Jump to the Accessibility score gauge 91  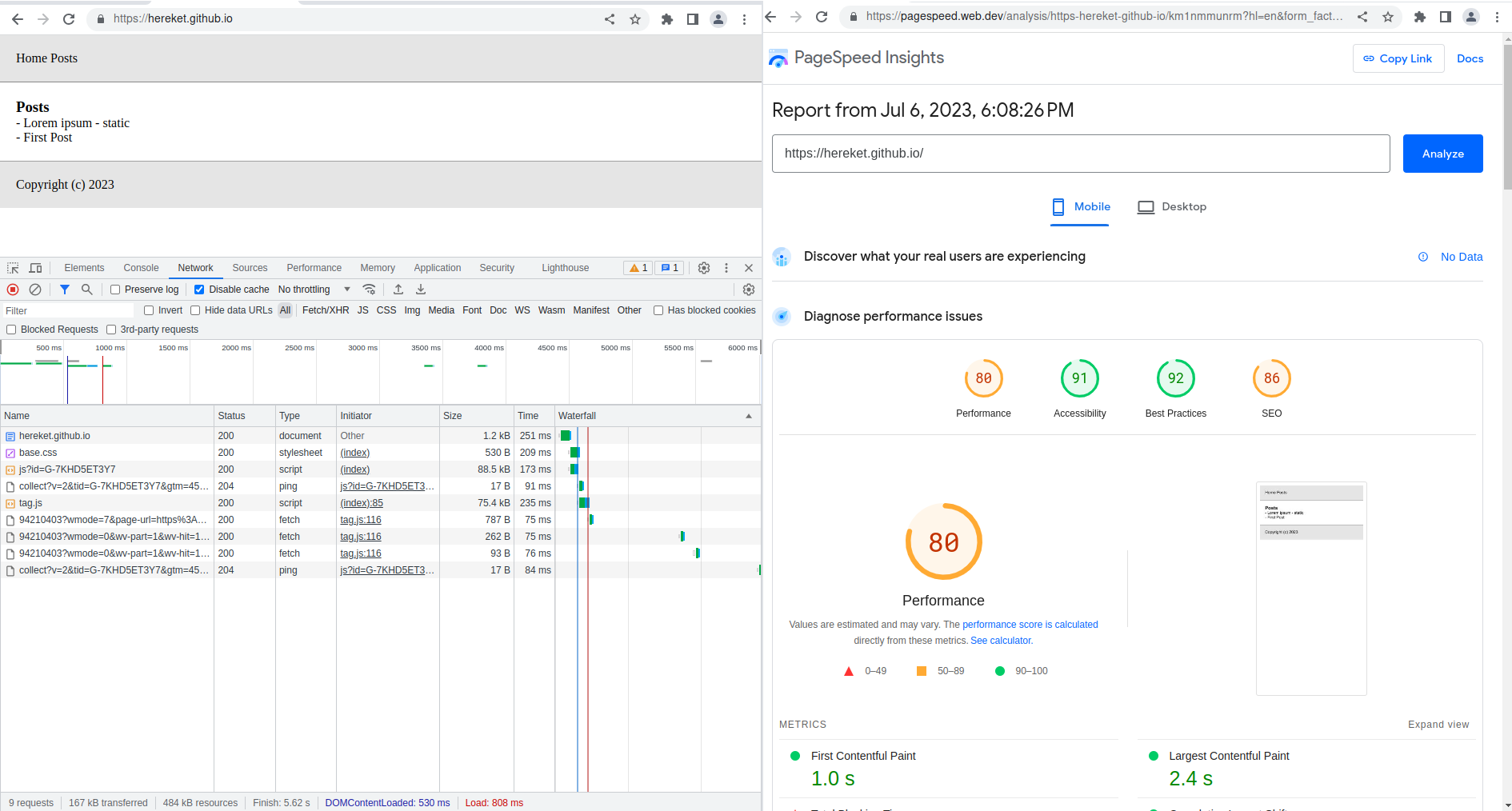coord(1080,378)
